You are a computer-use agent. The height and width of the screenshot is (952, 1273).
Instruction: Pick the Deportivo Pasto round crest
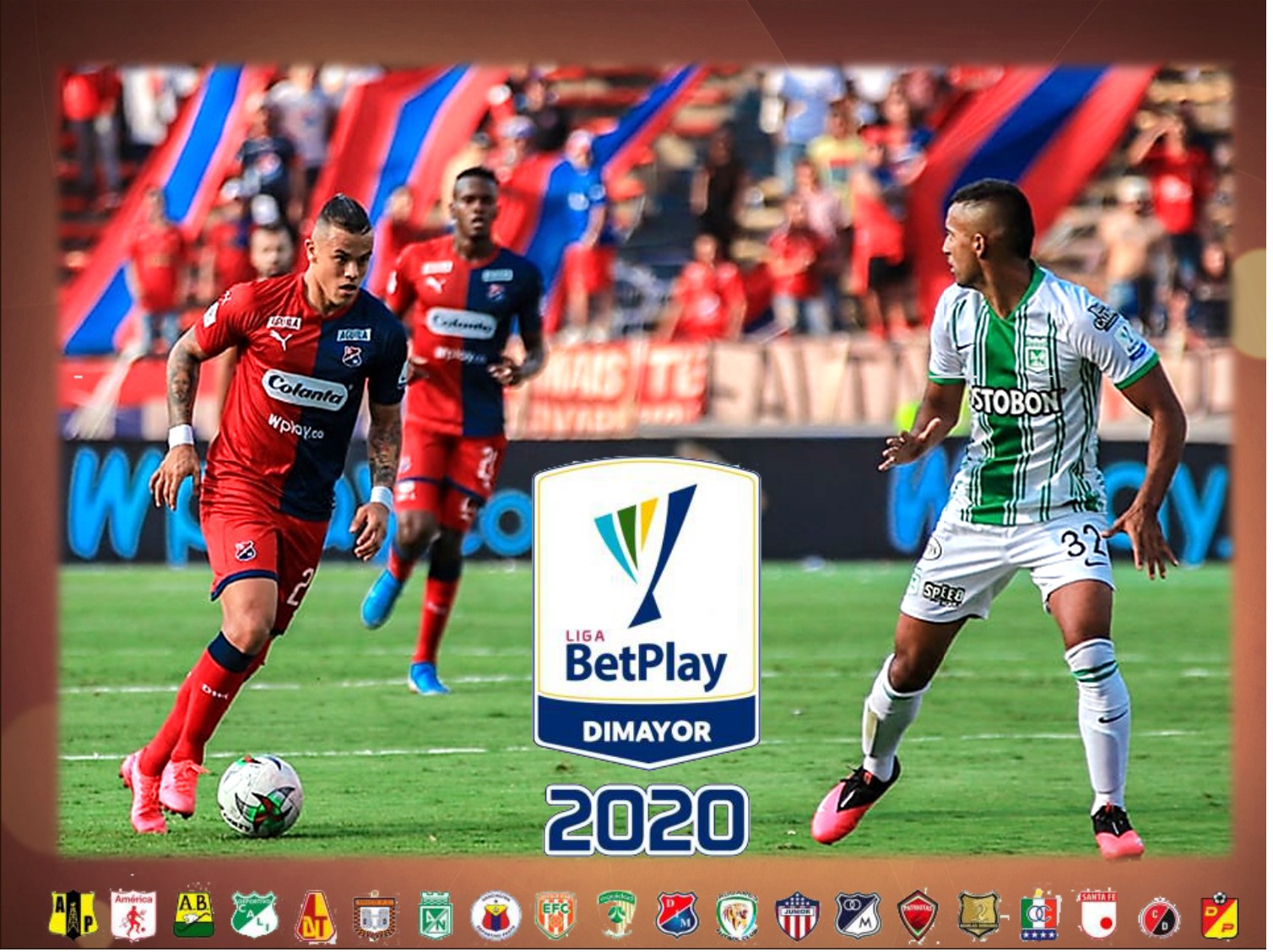pyautogui.click(x=496, y=917)
